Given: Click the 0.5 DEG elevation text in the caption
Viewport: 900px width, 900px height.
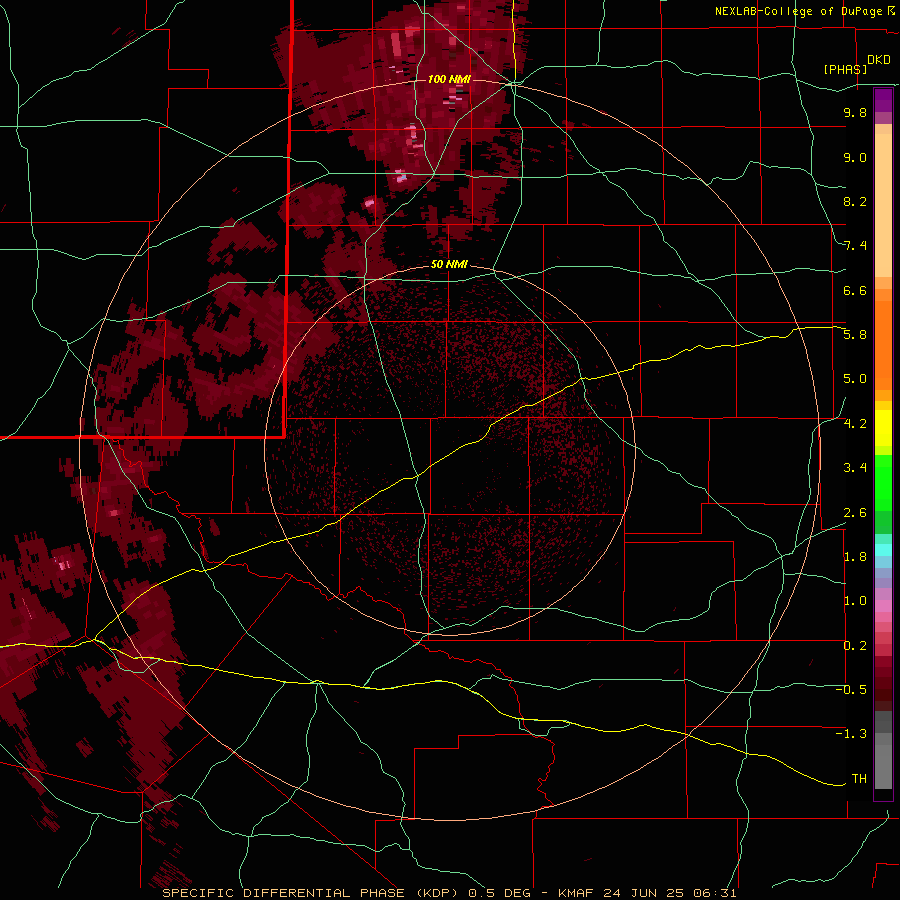Looking at the screenshot, I should pyautogui.click(x=499, y=893).
